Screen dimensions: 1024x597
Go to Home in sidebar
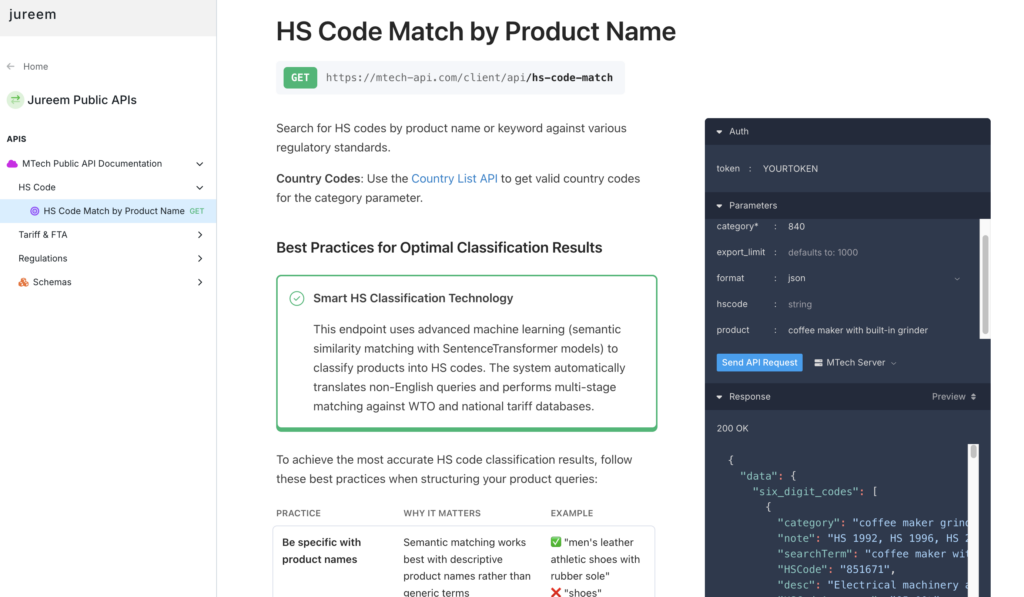[35, 67]
